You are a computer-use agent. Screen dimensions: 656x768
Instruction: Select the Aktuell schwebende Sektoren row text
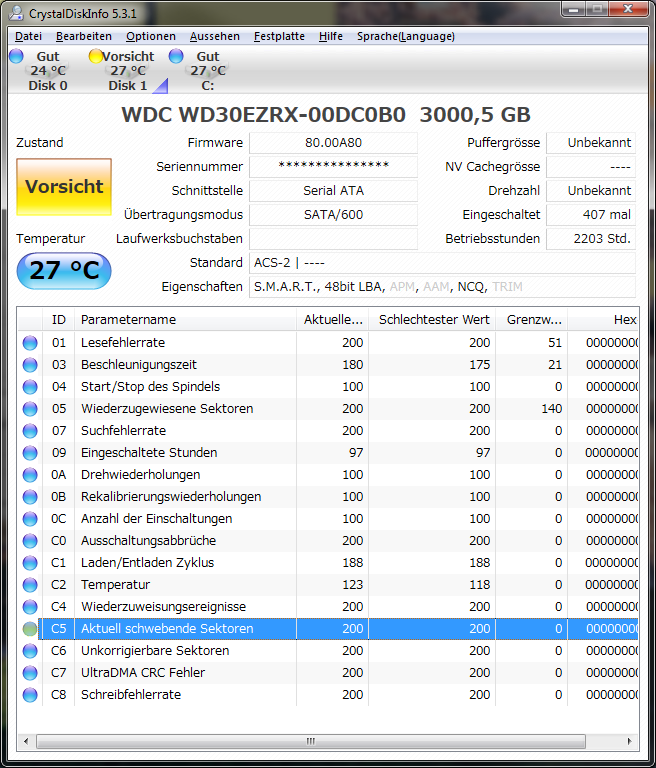point(167,629)
